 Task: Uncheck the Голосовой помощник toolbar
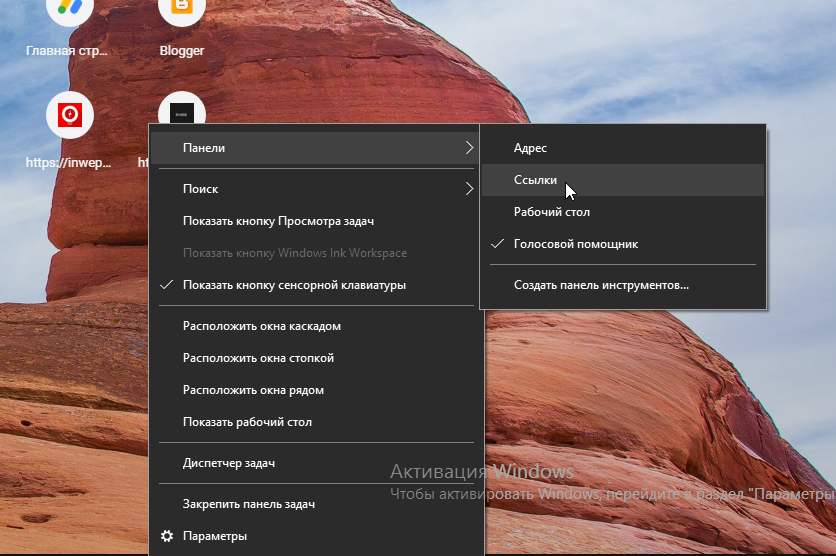tap(623, 244)
